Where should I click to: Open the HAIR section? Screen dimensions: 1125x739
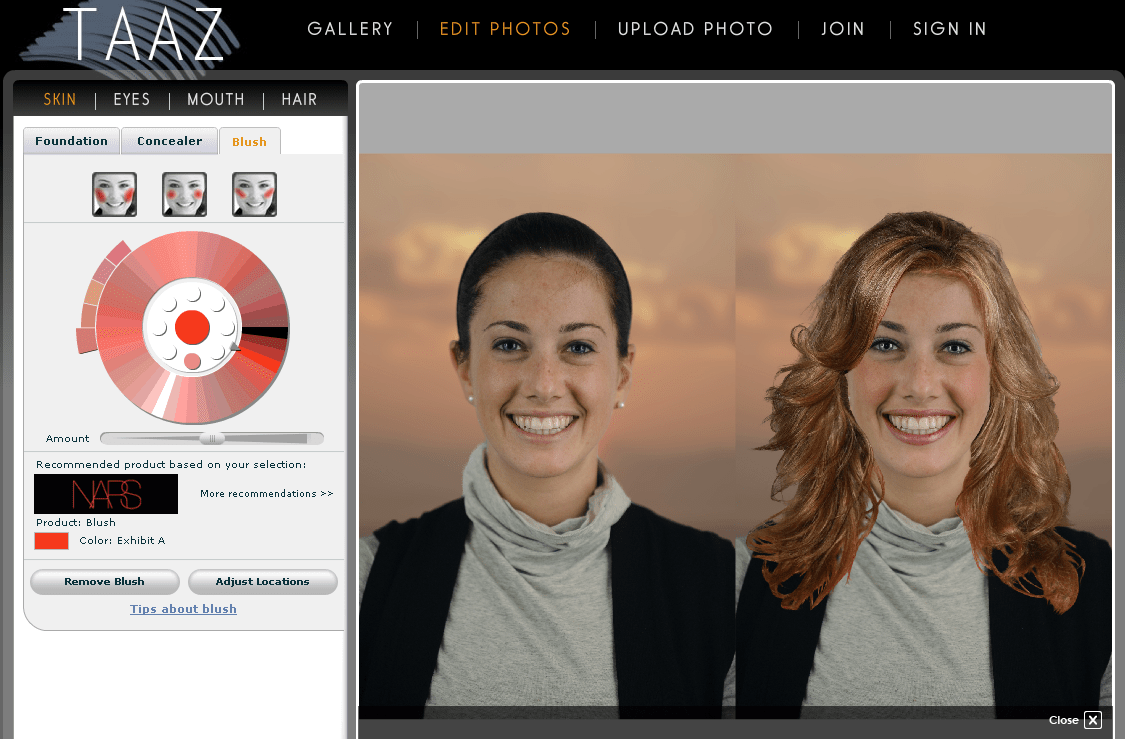point(299,99)
